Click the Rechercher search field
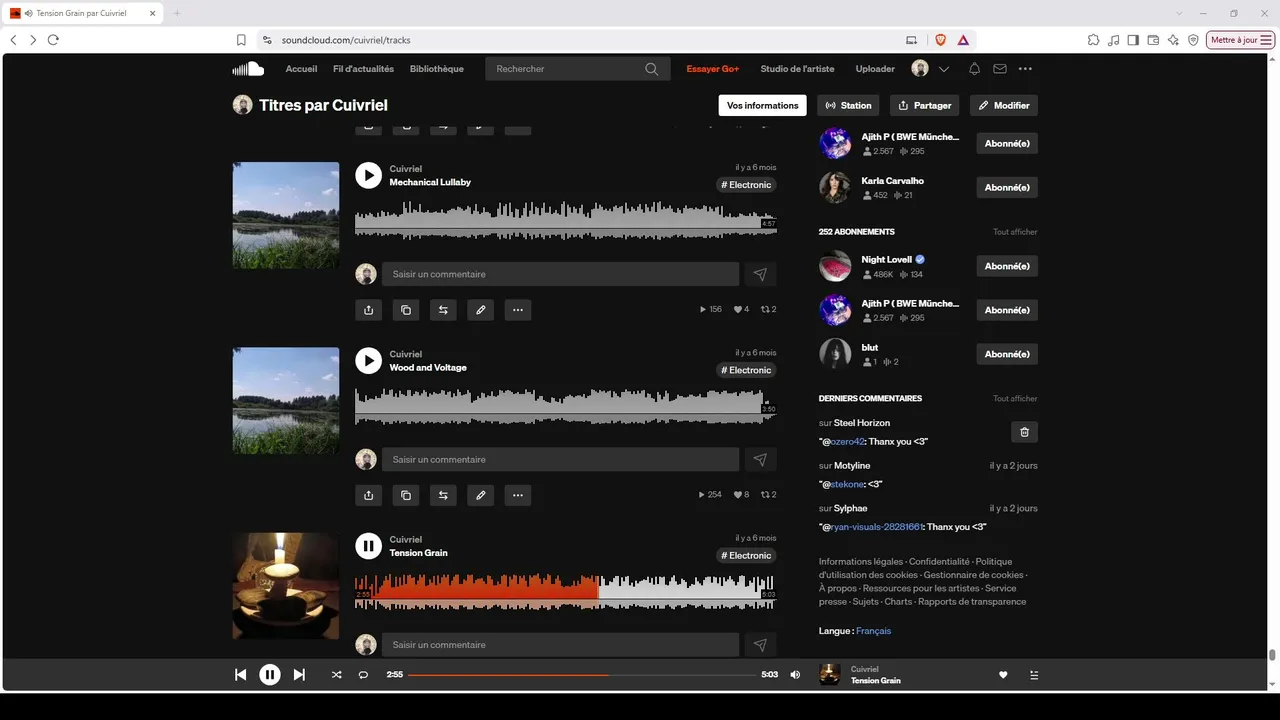The image size is (1280, 720). tap(578, 69)
